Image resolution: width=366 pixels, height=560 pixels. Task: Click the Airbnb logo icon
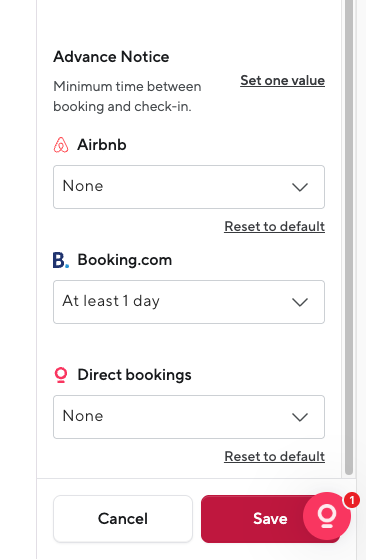(x=61, y=145)
